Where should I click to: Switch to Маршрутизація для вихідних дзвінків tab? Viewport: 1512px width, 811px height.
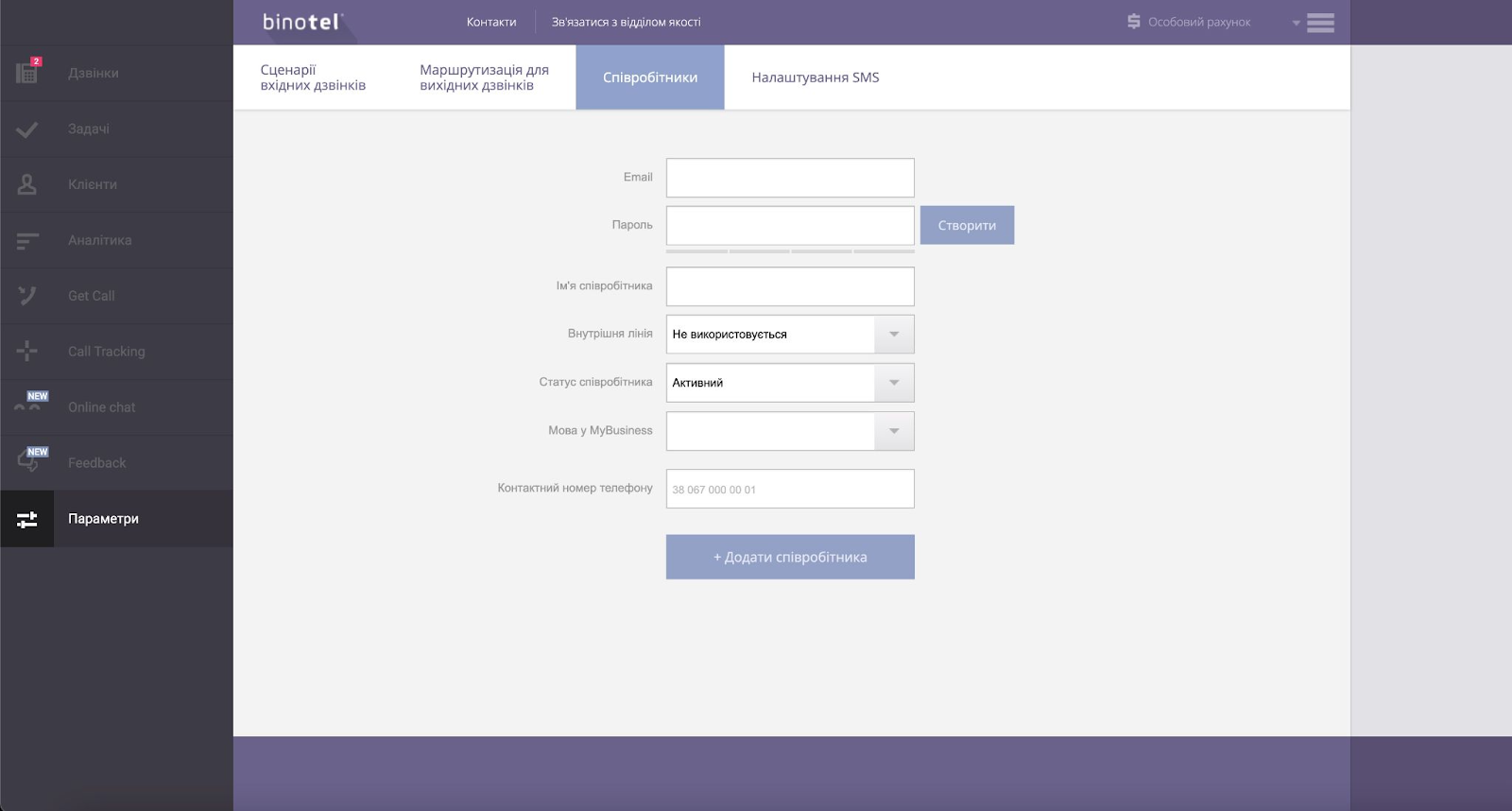(x=484, y=78)
